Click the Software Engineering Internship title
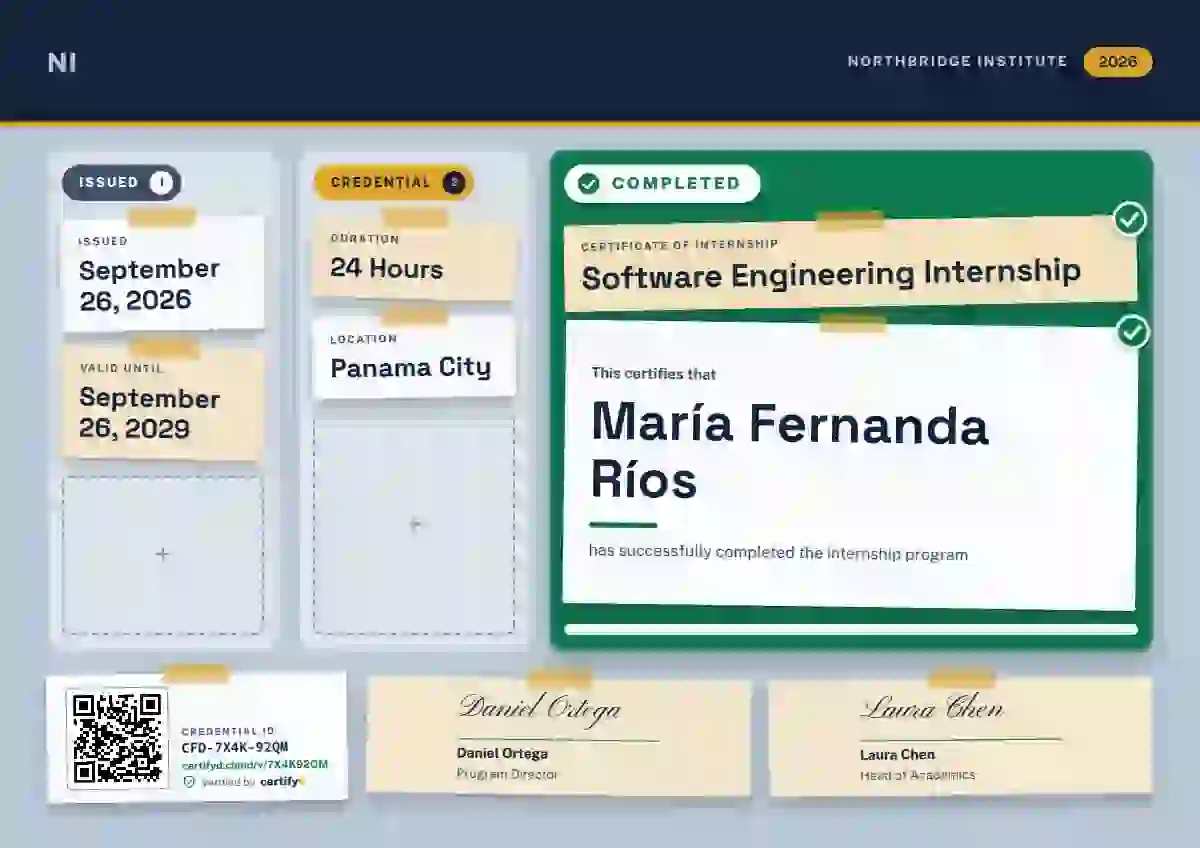Image resolution: width=1200 pixels, height=848 pixels. [x=831, y=275]
